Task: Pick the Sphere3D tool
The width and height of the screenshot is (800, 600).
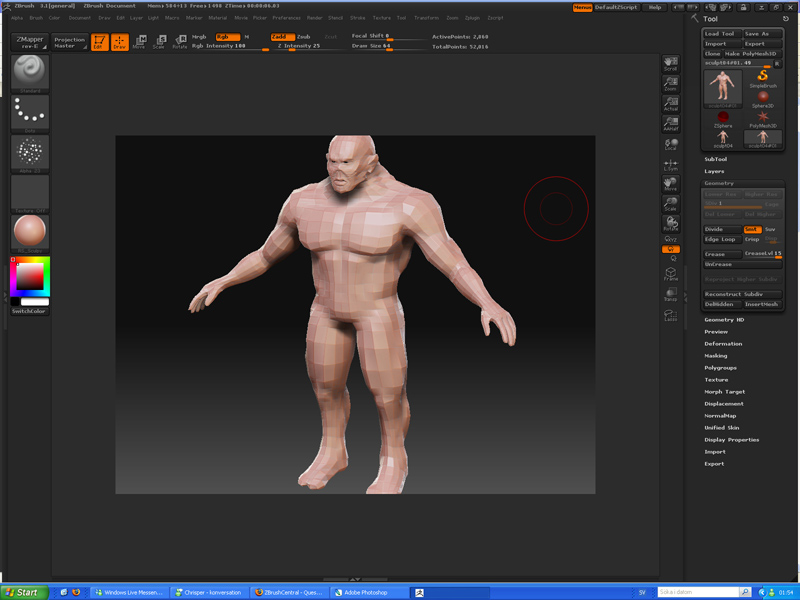Action: [x=763, y=98]
